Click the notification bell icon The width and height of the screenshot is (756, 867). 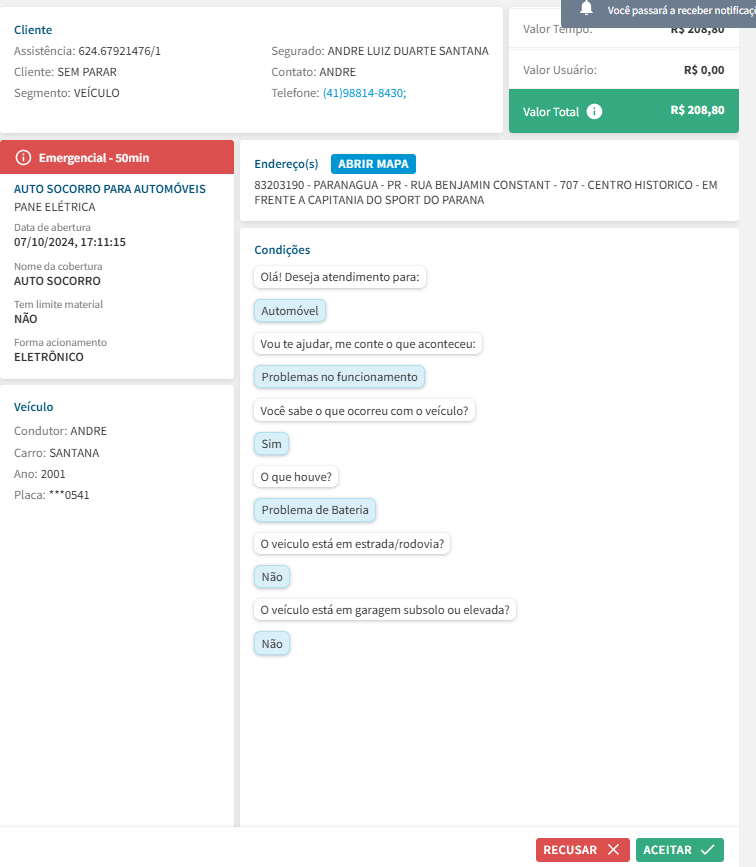[587, 9]
